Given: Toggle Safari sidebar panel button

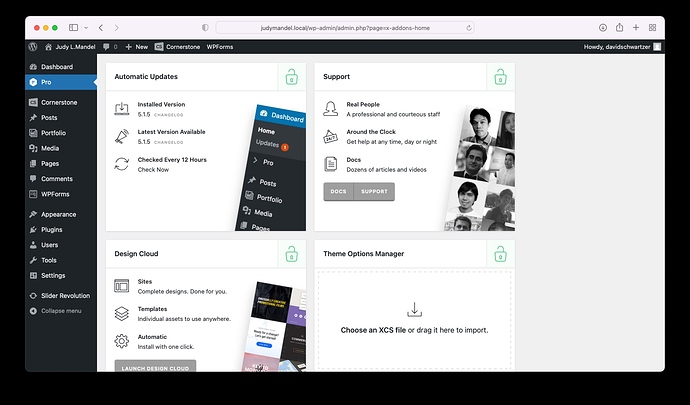Looking at the screenshot, I should [x=73, y=28].
